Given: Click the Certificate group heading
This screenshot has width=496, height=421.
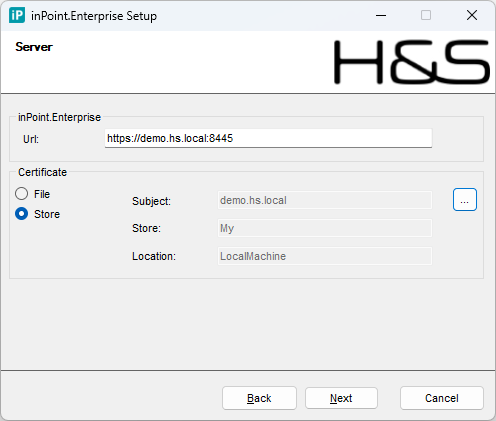Looking at the screenshot, I should pyautogui.click(x=42, y=172).
